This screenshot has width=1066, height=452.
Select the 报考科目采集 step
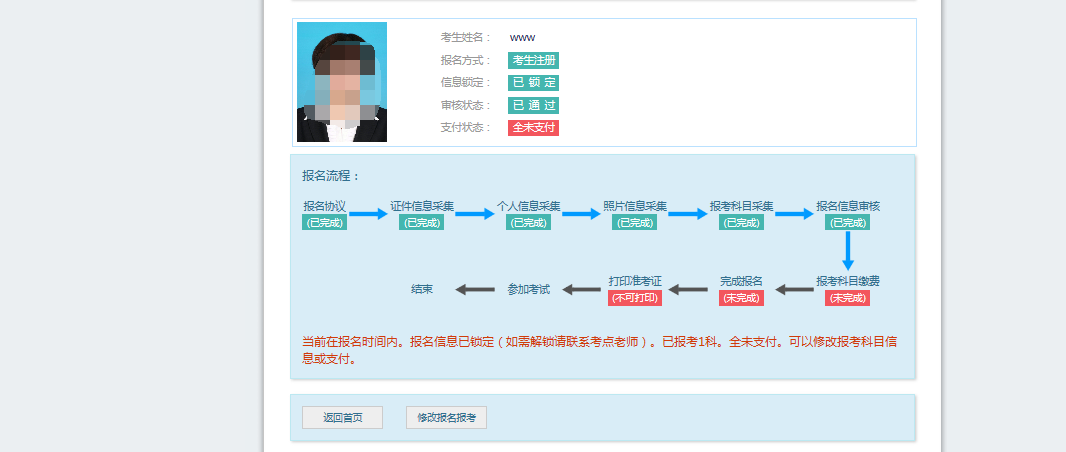coord(741,206)
